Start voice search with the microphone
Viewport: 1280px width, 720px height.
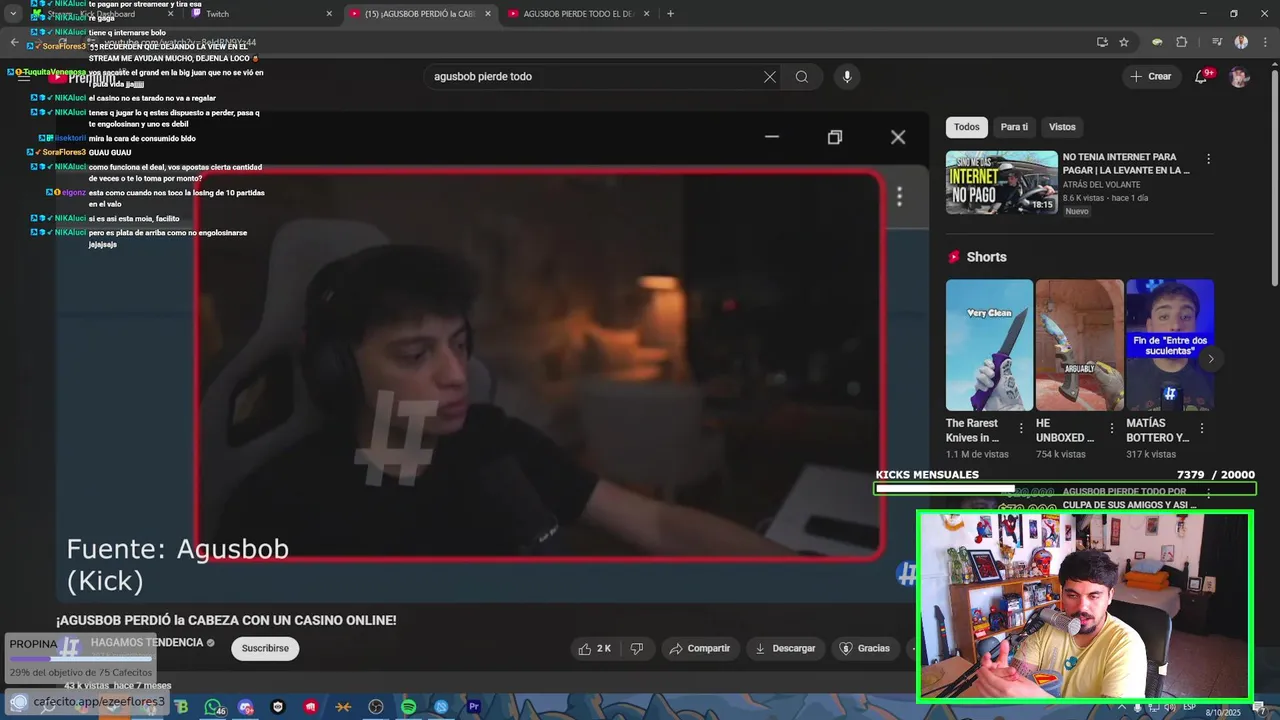[x=847, y=77]
